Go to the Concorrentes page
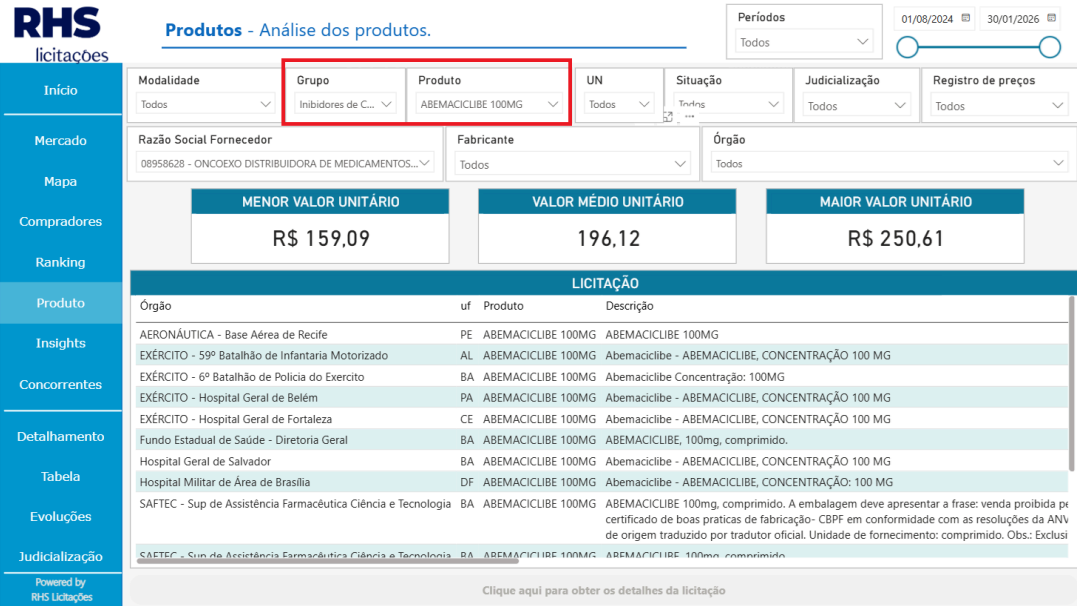Screen dimensions: 1077x606 click(x=61, y=384)
